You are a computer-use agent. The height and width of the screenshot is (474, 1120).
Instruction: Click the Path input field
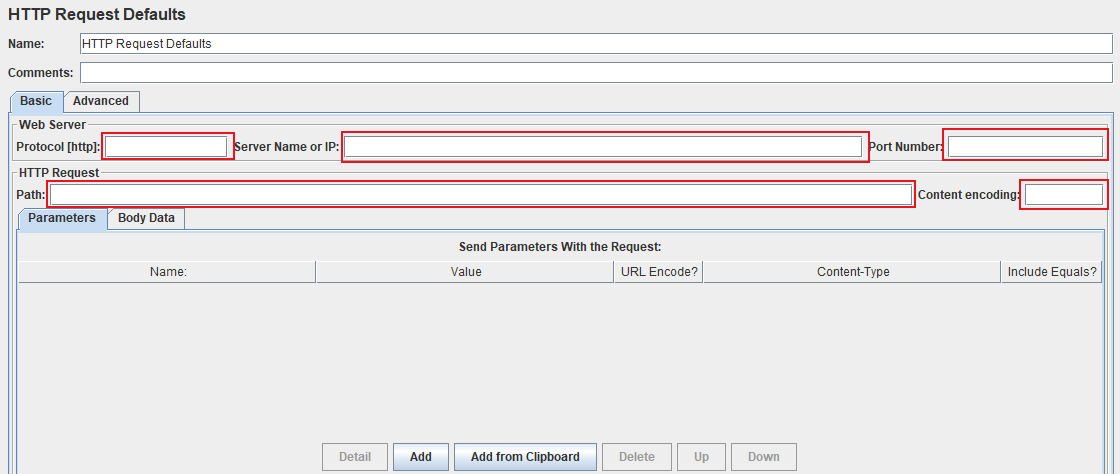coord(481,194)
